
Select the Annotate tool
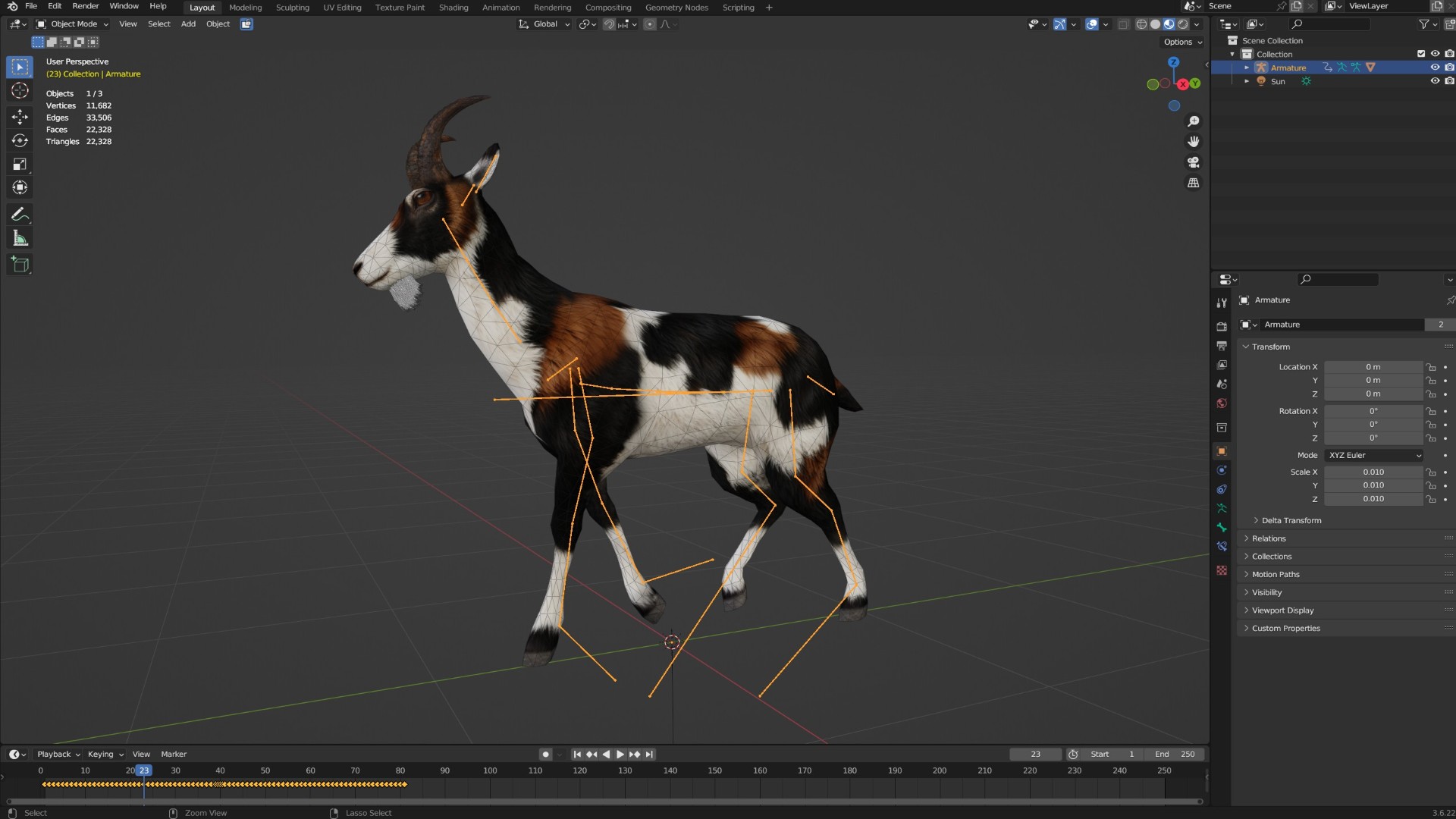pos(20,215)
